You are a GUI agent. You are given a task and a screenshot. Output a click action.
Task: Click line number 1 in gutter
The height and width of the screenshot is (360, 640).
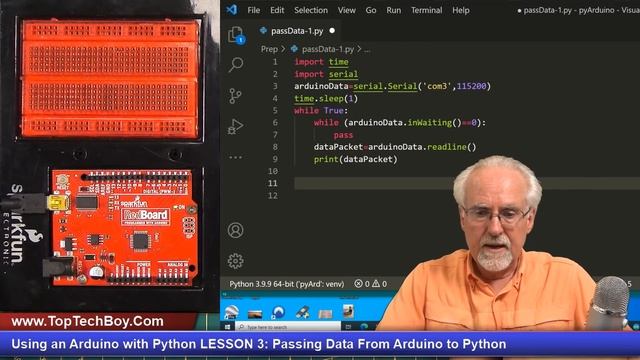[x=275, y=62]
